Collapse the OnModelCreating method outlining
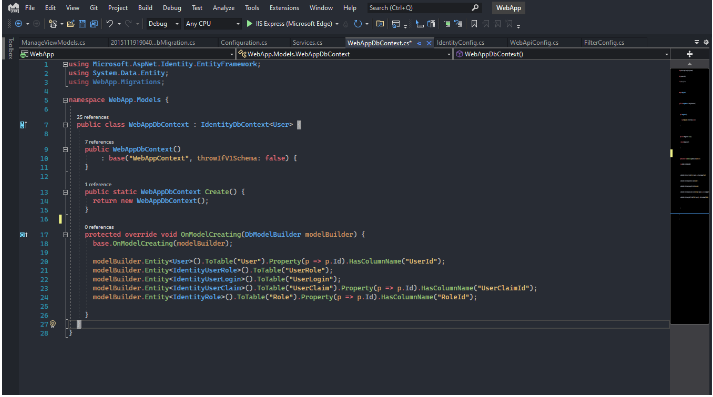Screen dimensions: 713x397 click(65, 235)
